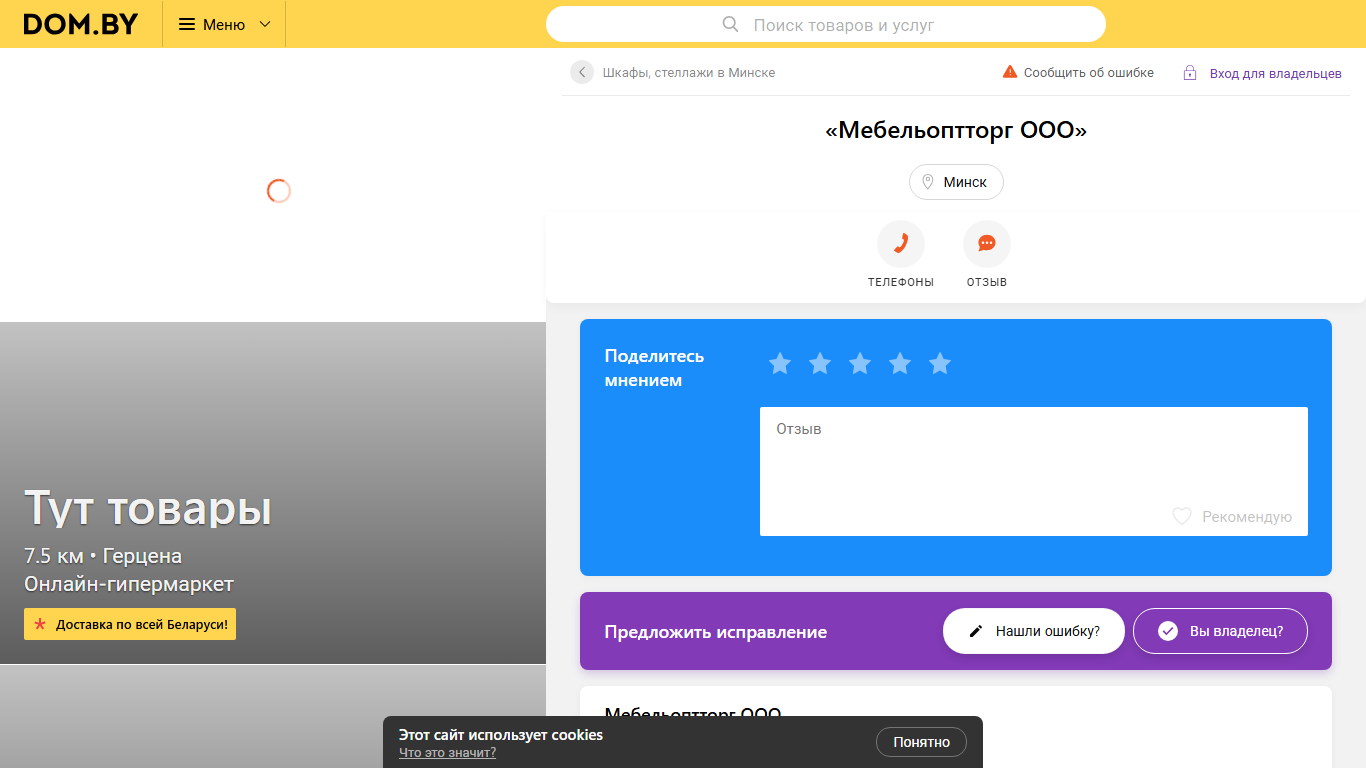
Task: Open the DOM.BY home logo
Action: [x=81, y=24]
